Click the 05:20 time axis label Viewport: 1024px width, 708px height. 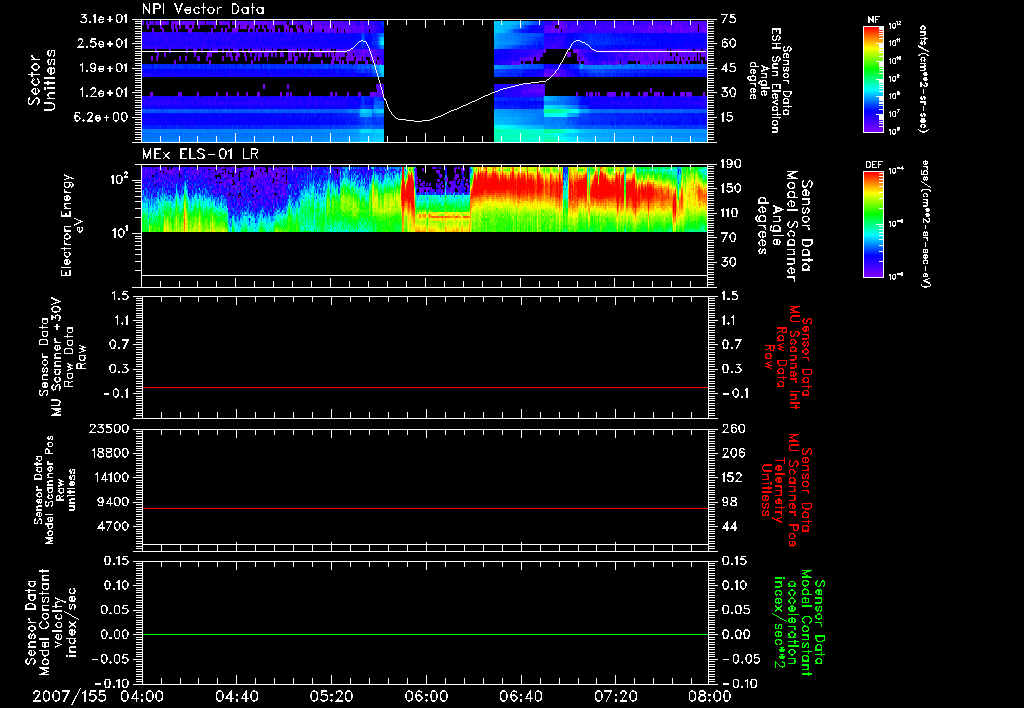coord(331,696)
